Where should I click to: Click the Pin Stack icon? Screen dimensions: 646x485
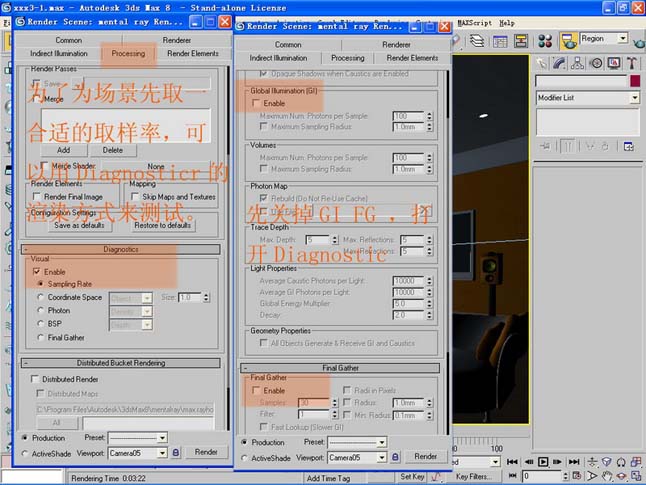point(545,146)
